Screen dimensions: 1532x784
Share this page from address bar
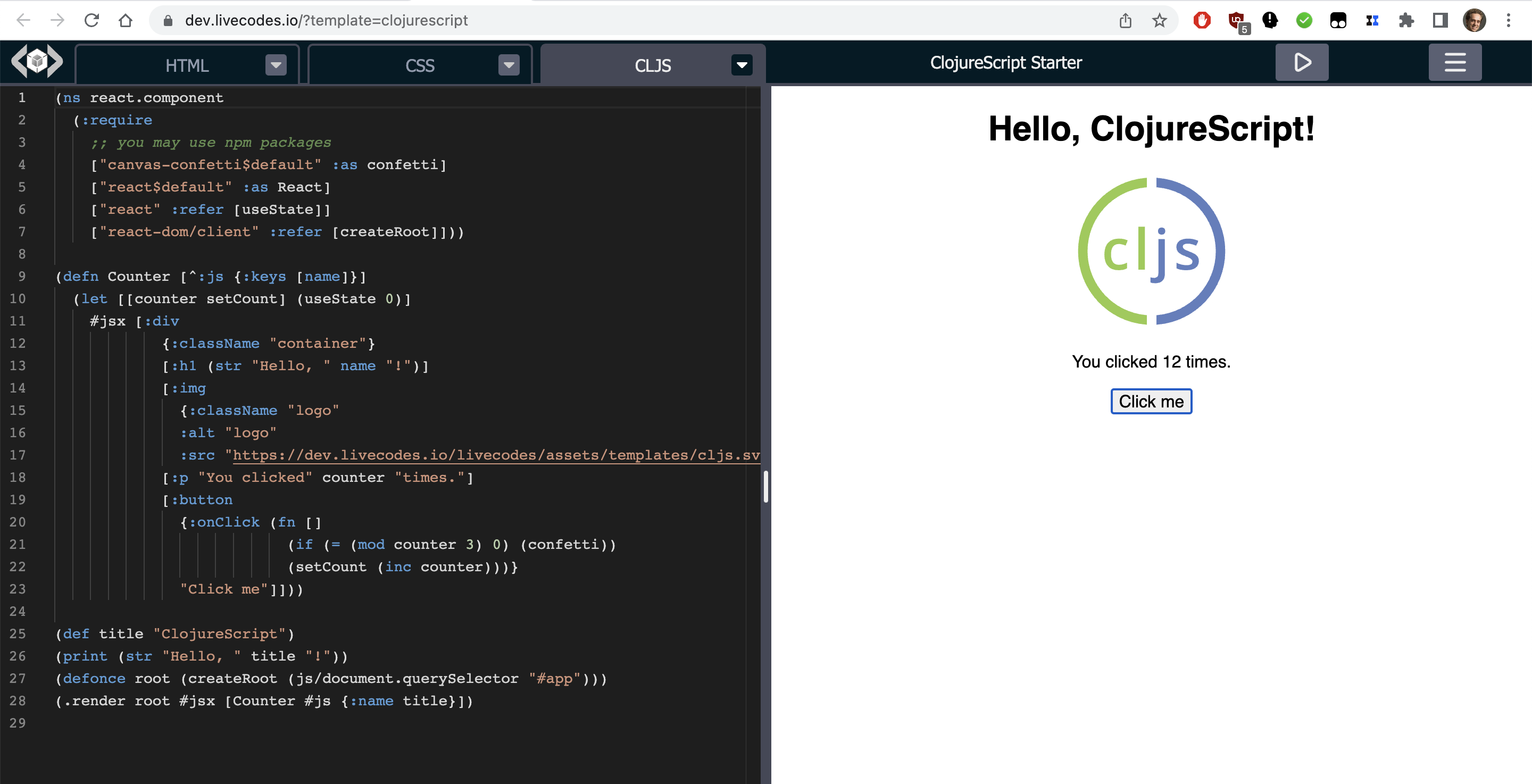click(x=1125, y=20)
